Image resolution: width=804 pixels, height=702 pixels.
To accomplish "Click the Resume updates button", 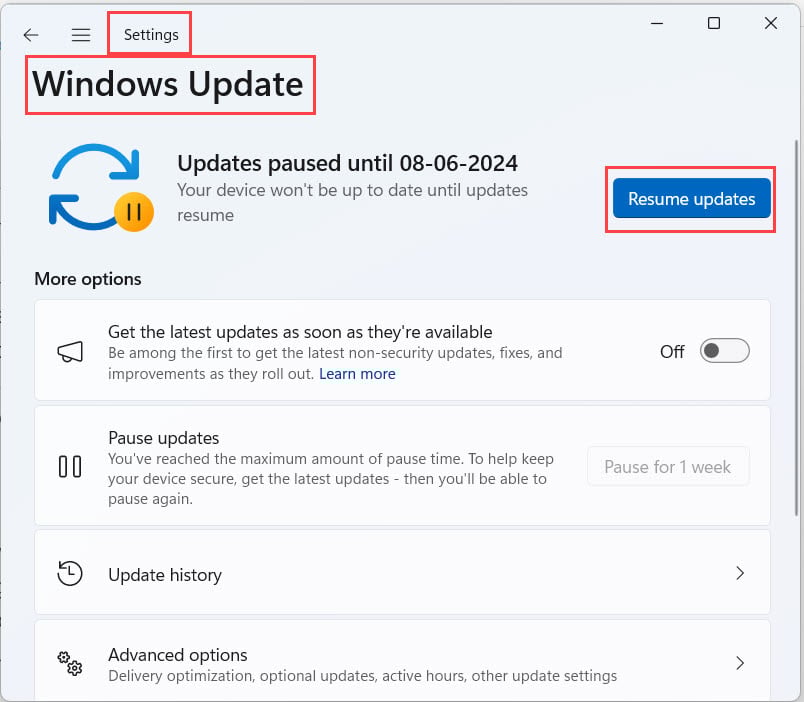I will 691,198.
